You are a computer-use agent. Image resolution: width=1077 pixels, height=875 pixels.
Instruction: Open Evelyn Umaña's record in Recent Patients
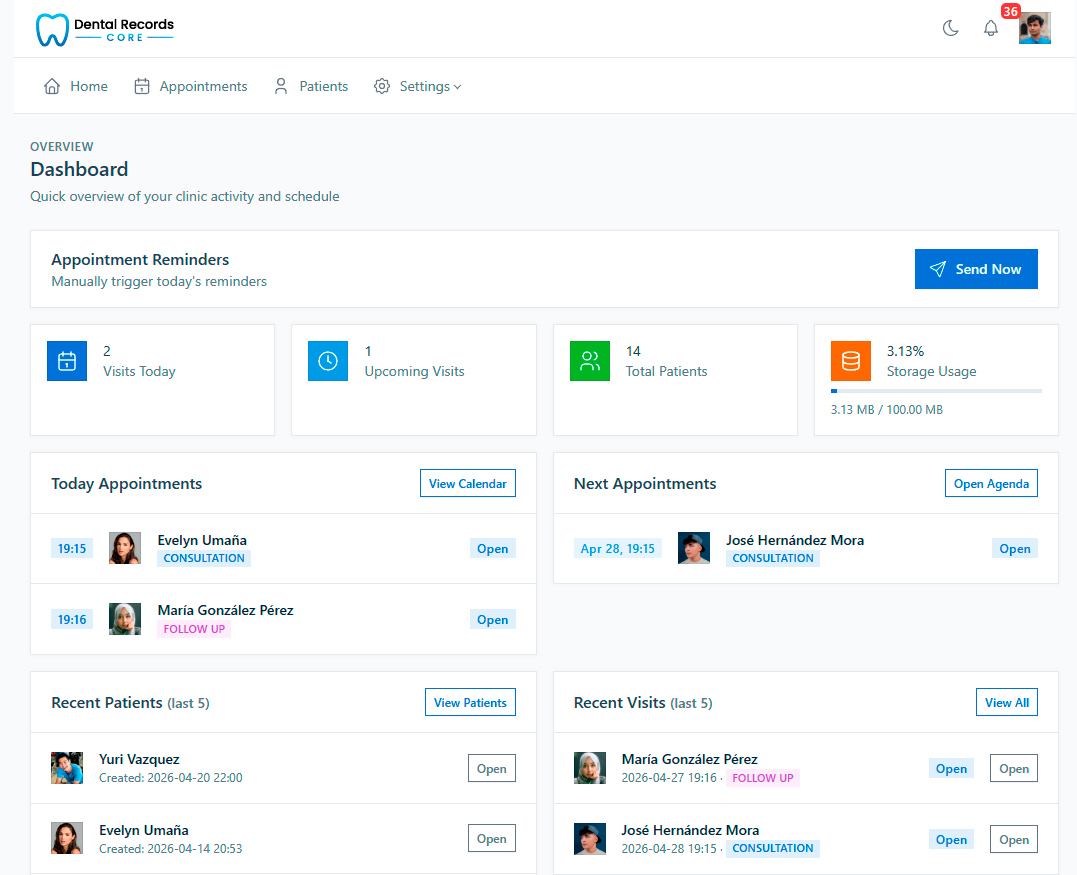tap(492, 839)
